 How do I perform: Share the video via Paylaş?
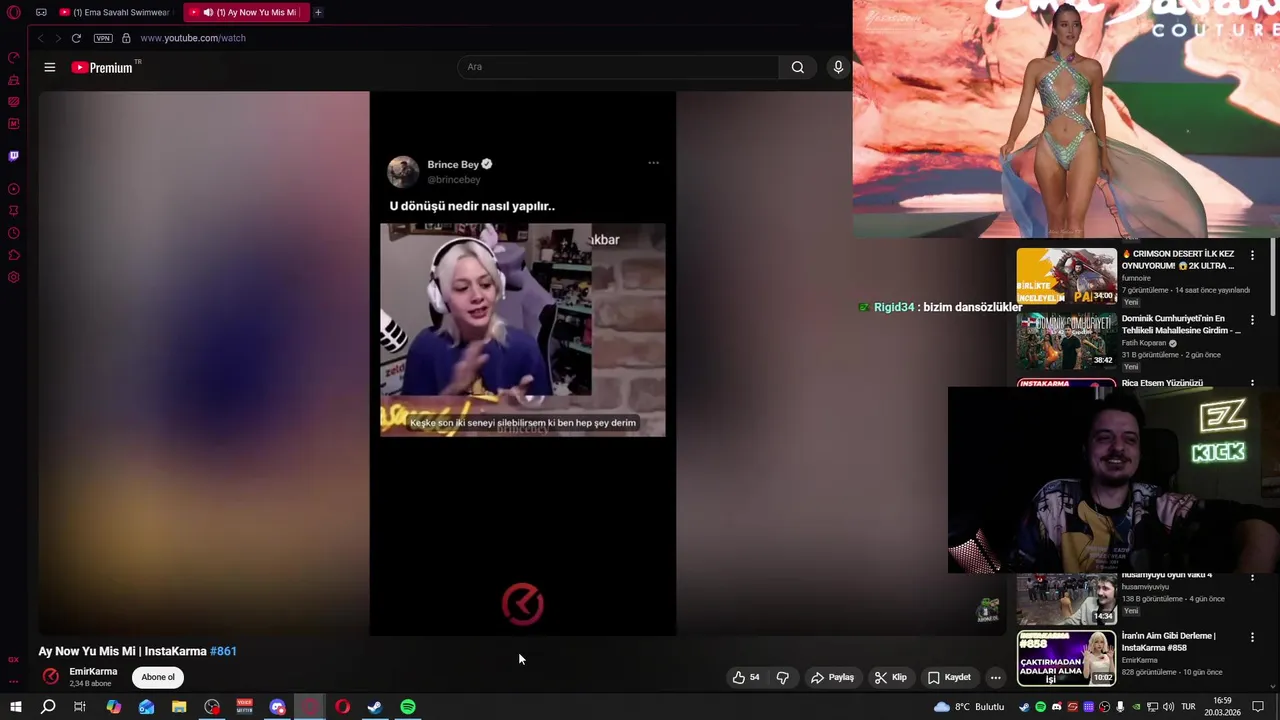click(x=832, y=677)
